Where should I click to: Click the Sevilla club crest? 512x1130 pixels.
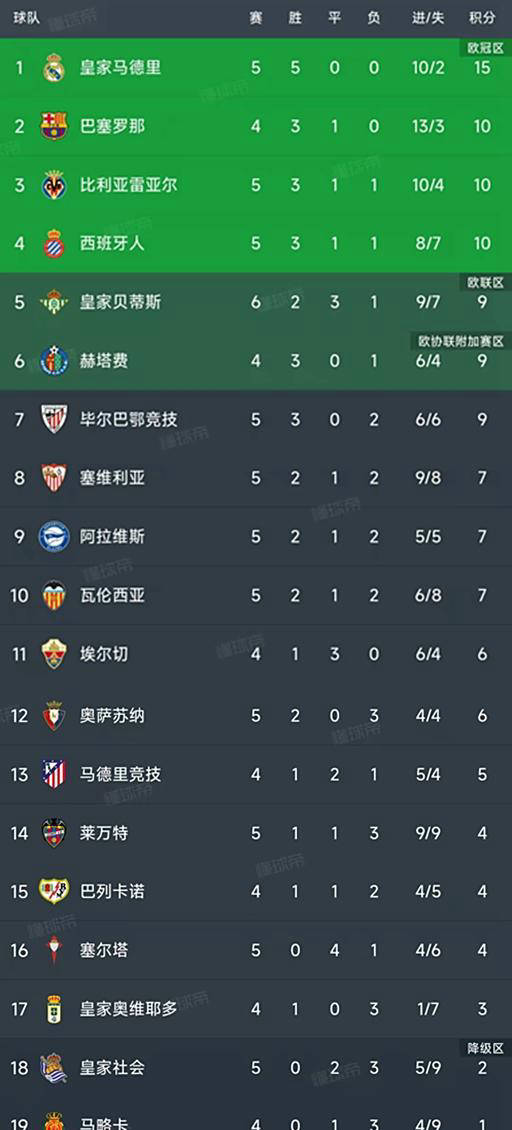tap(54, 477)
